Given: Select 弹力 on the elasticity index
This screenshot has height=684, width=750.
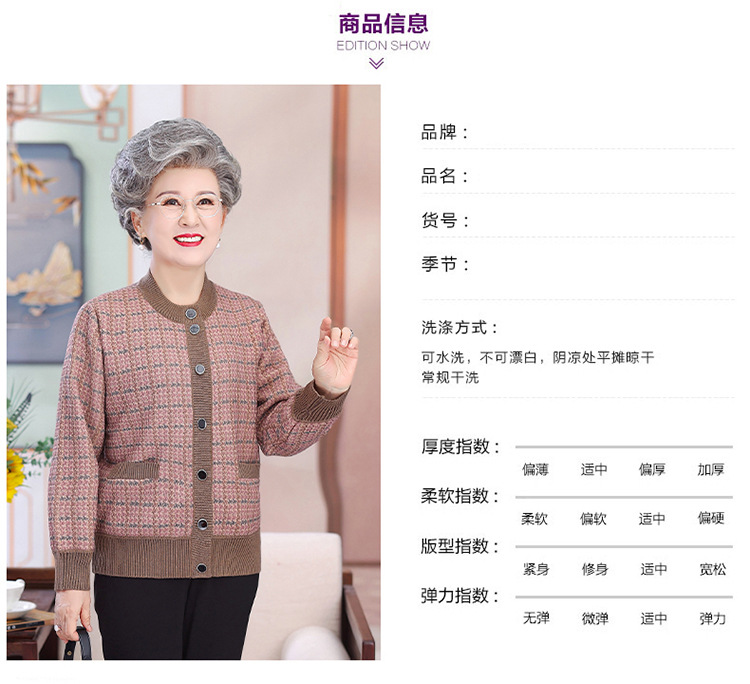Looking at the screenshot, I should [713, 618].
